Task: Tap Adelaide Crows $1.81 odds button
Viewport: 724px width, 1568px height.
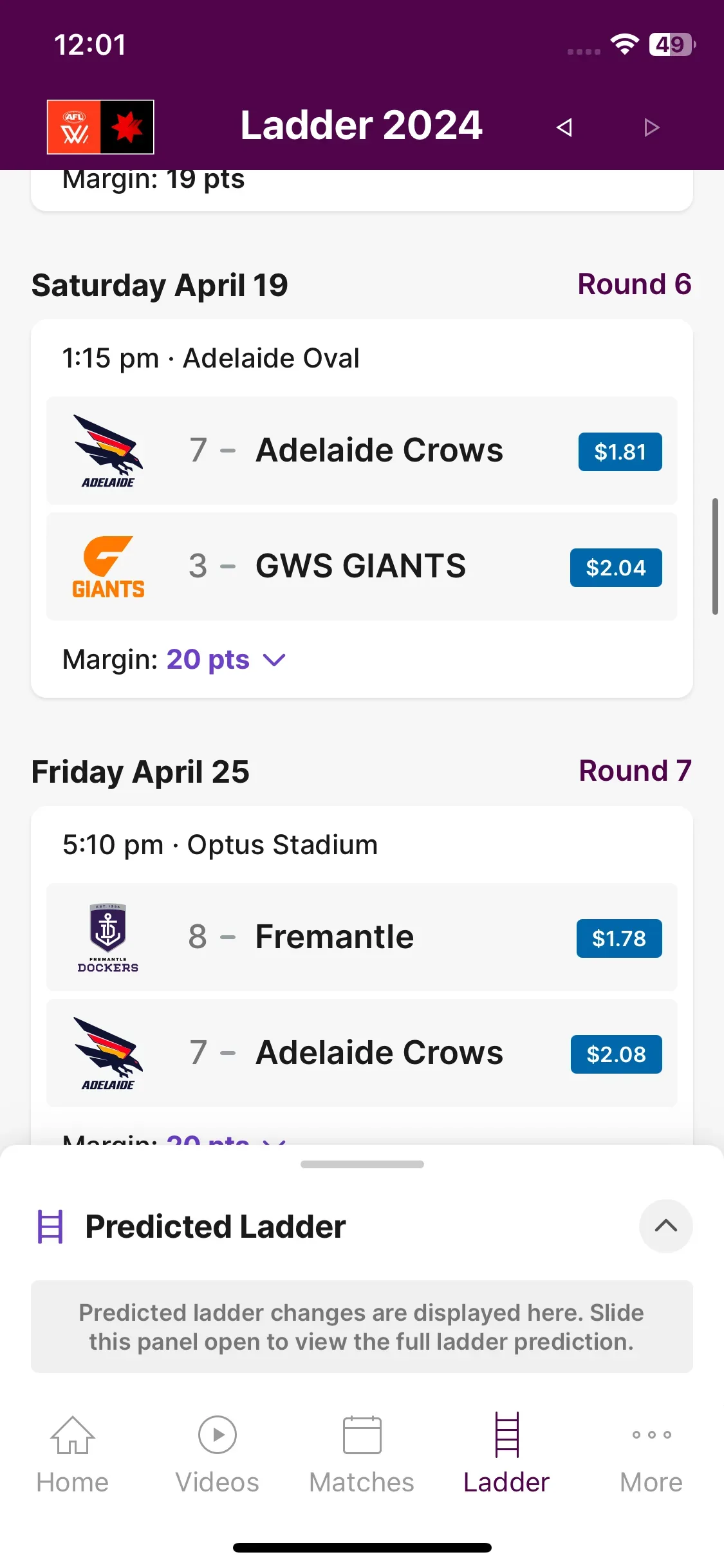Action: point(620,452)
